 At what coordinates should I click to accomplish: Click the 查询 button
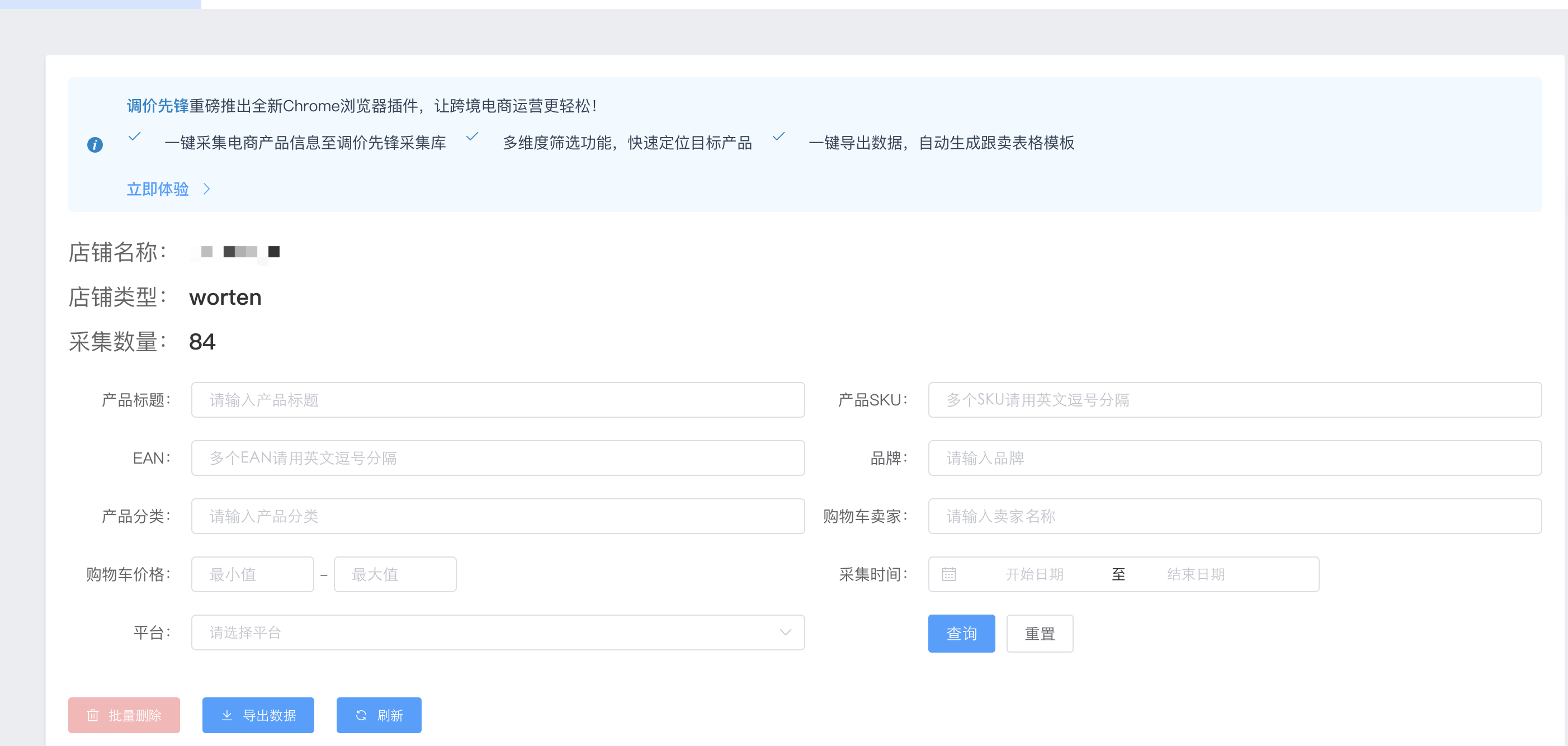tap(961, 633)
